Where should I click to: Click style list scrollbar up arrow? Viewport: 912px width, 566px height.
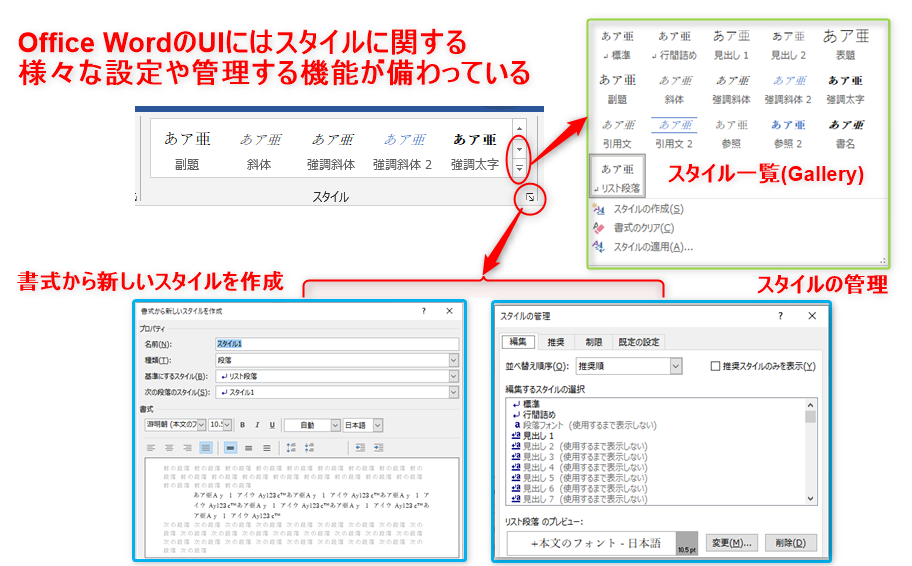click(810, 405)
